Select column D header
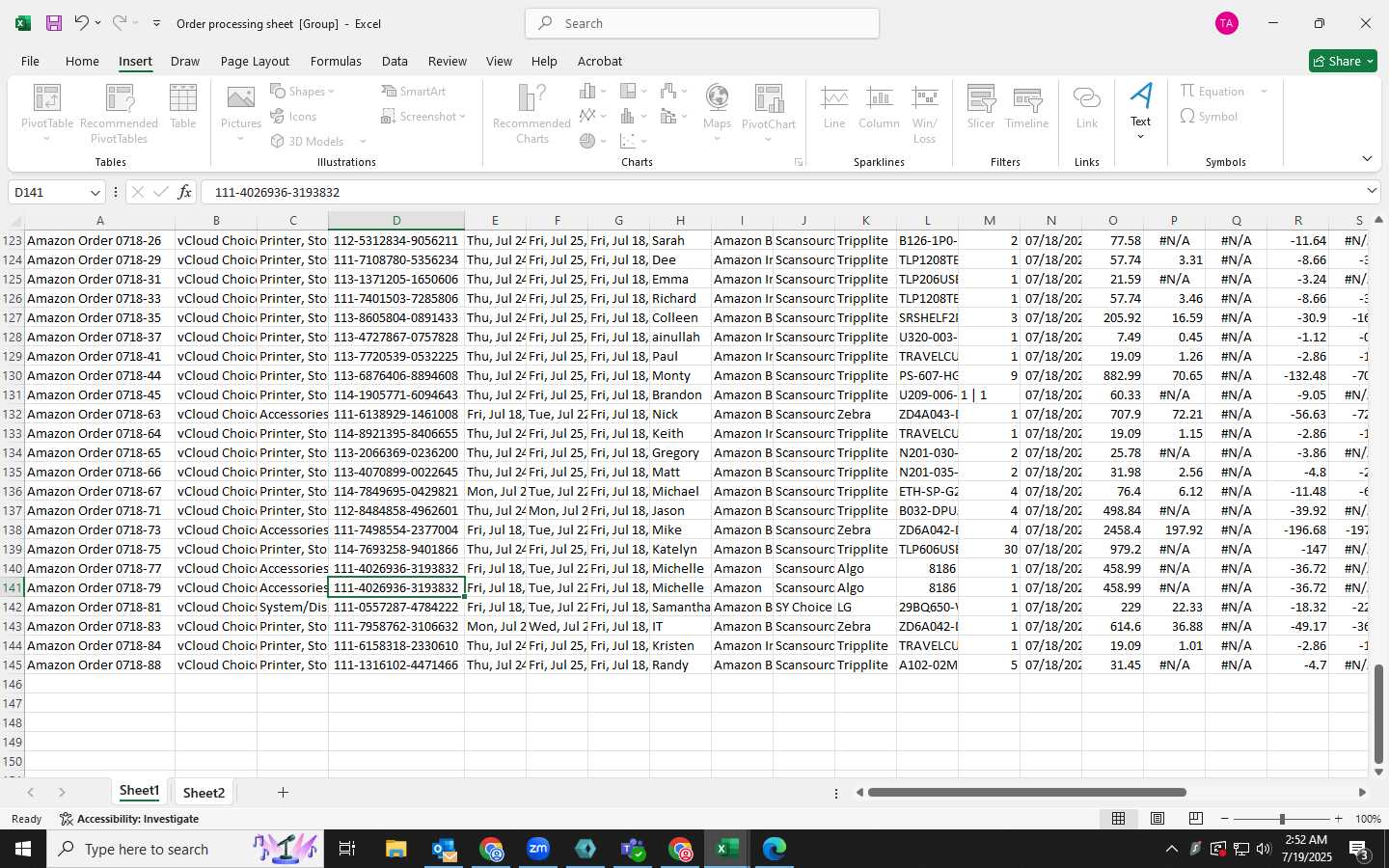Image resolution: width=1389 pixels, height=868 pixels. pyautogui.click(x=396, y=221)
